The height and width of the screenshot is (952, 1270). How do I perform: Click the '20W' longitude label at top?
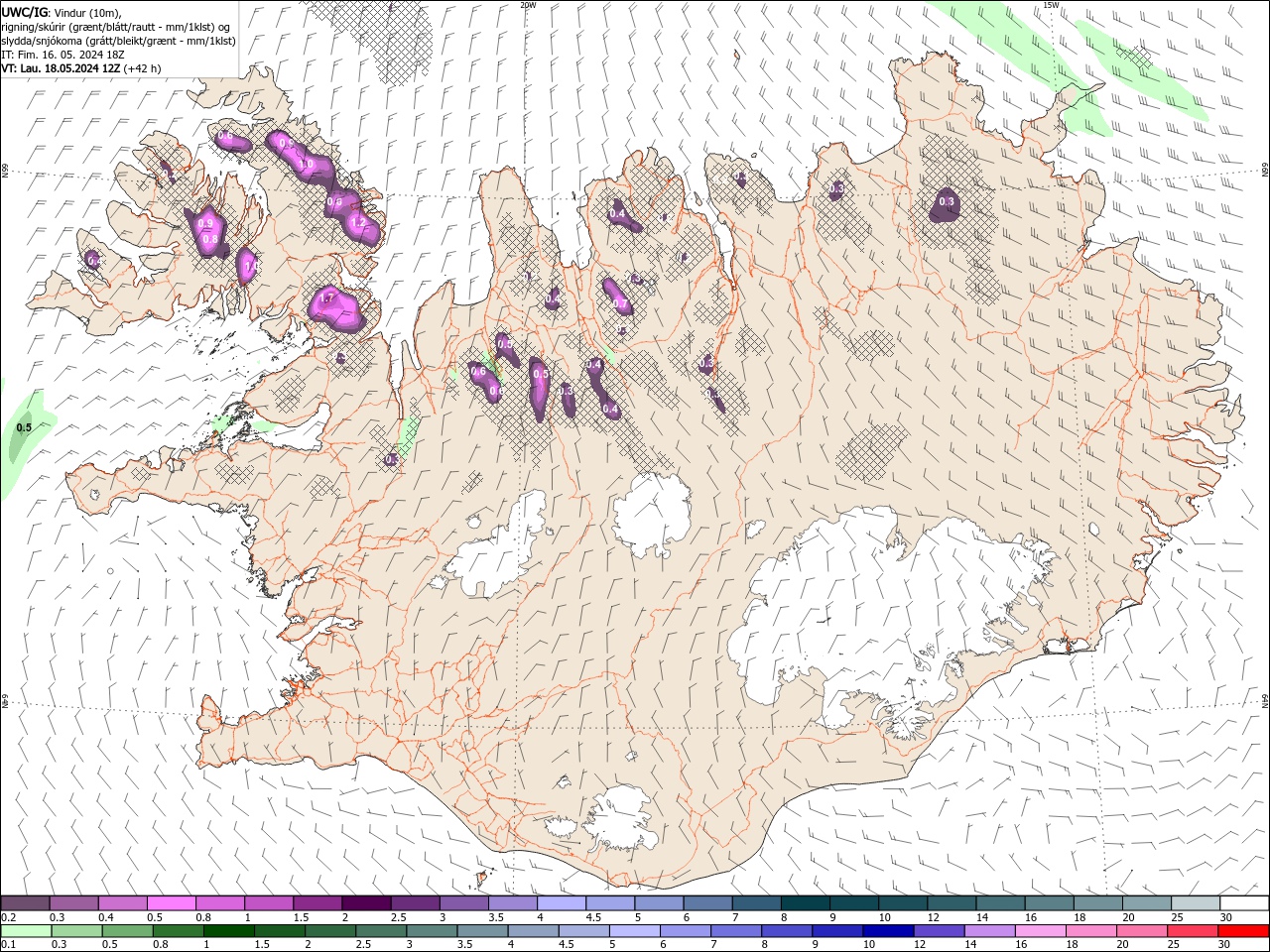(528, 5)
